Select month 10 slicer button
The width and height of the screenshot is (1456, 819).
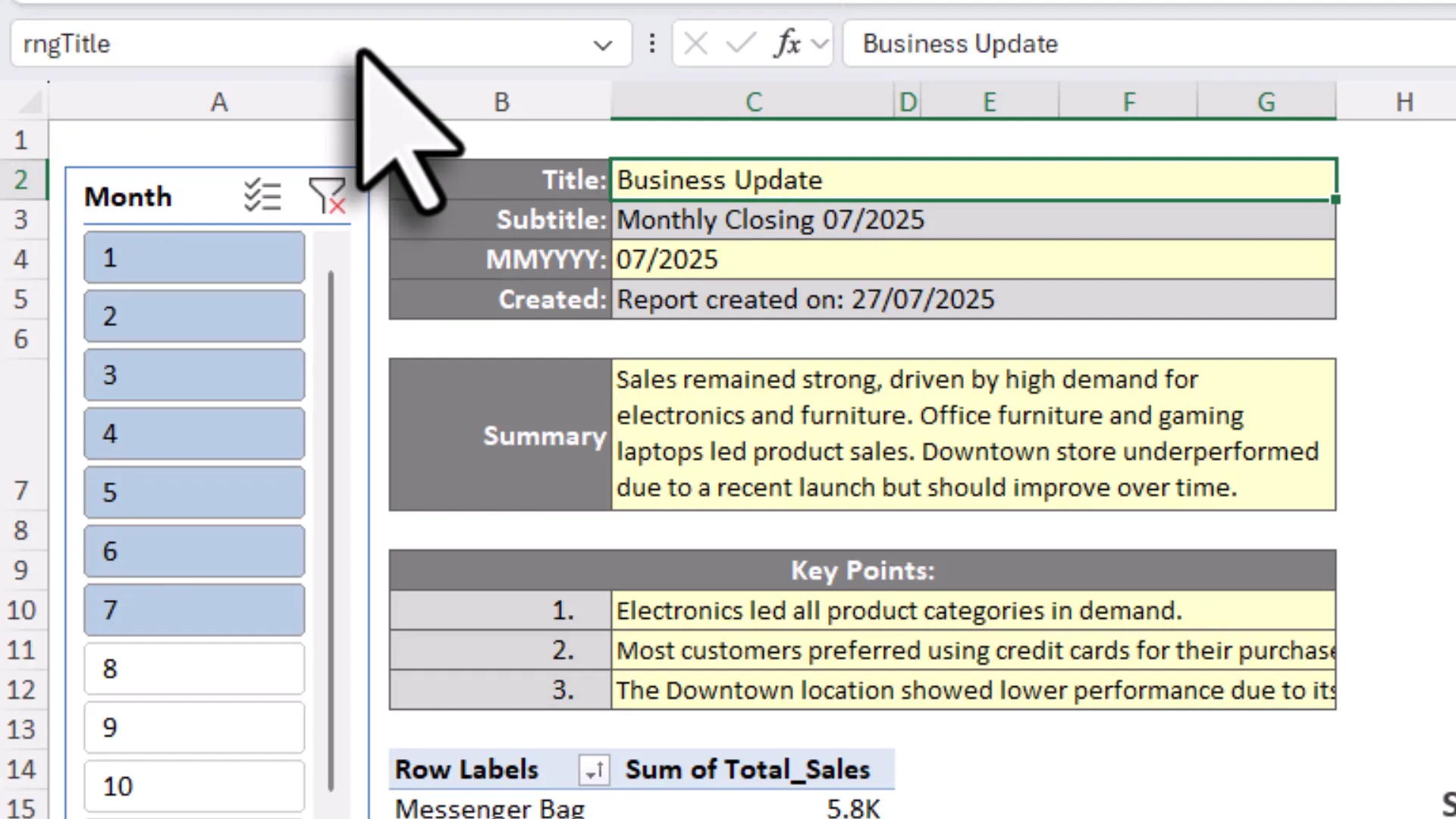pos(193,786)
